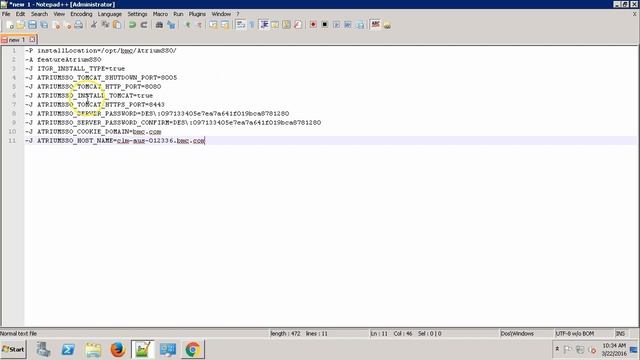Open the Replace dialog from the toolbar
Viewport: 640px width, 360px height.
point(171,25)
